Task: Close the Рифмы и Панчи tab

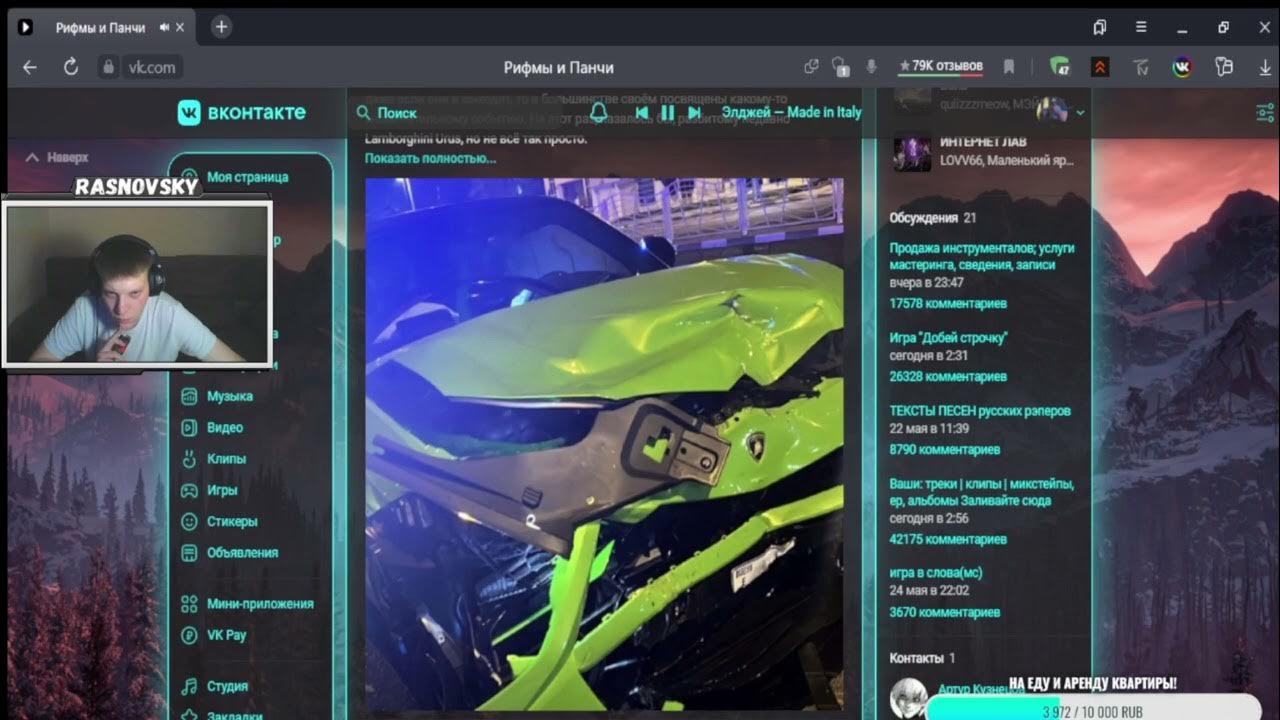Action: pos(180,27)
